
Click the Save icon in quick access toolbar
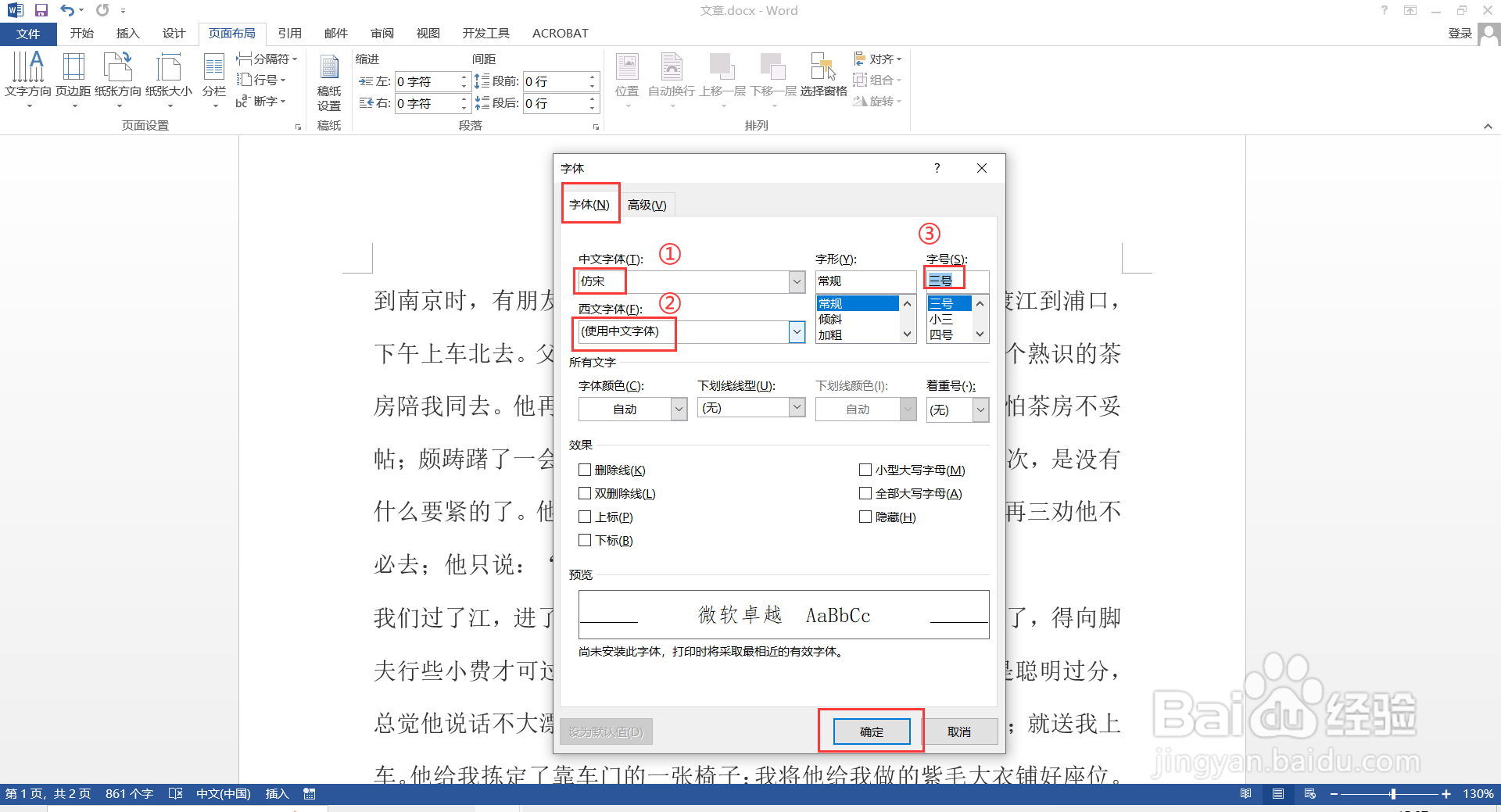41,10
